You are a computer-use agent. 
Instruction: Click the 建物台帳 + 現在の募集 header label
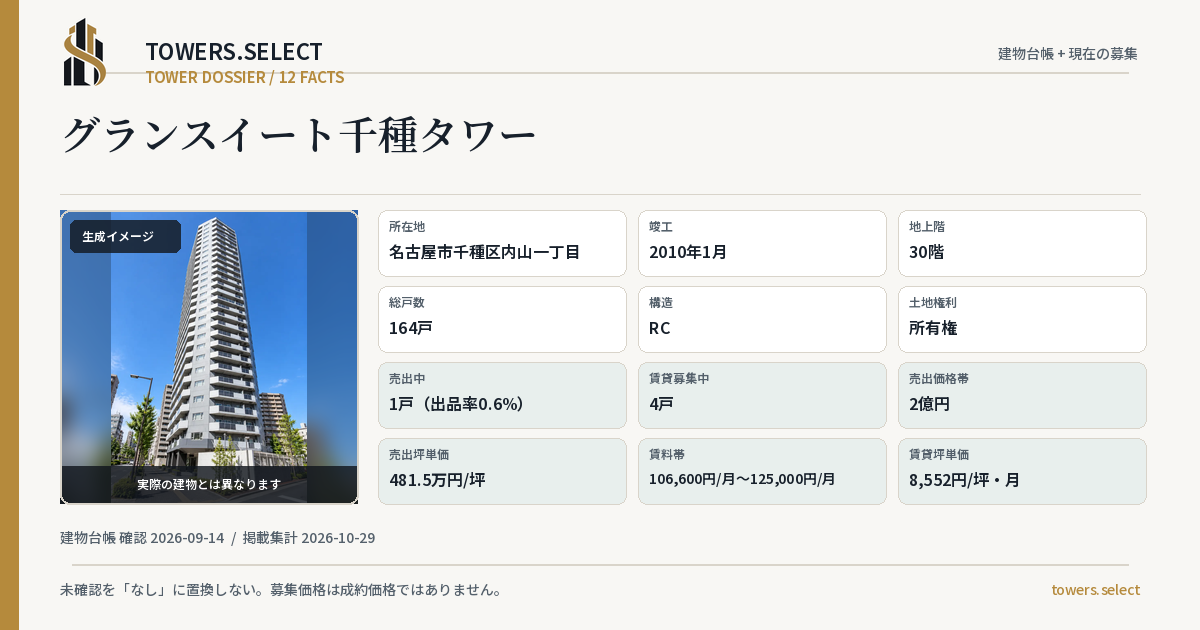[1068, 54]
